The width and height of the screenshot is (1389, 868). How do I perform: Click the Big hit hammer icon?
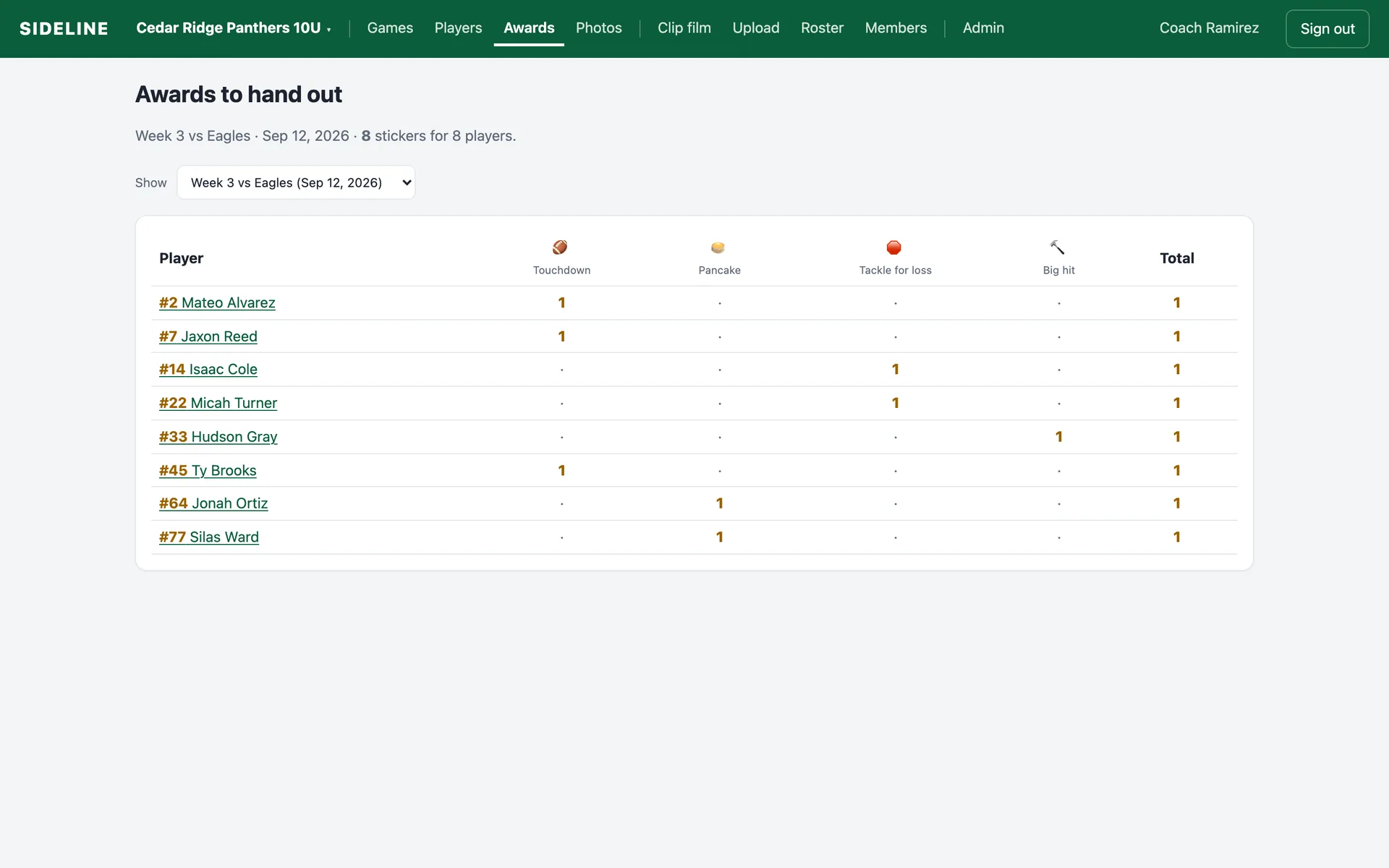[x=1058, y=247]
